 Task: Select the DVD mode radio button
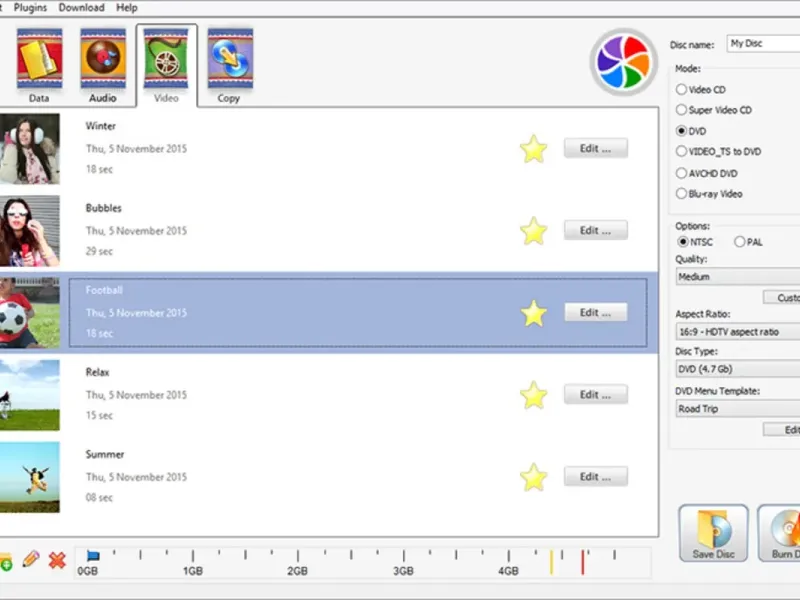681,131
